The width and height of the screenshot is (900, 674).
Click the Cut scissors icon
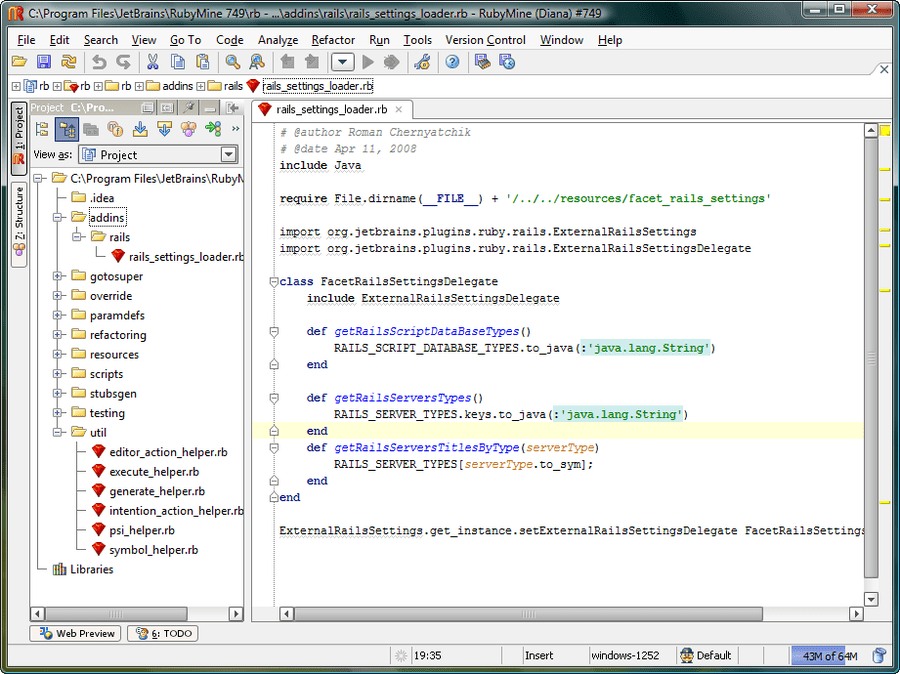153,62
